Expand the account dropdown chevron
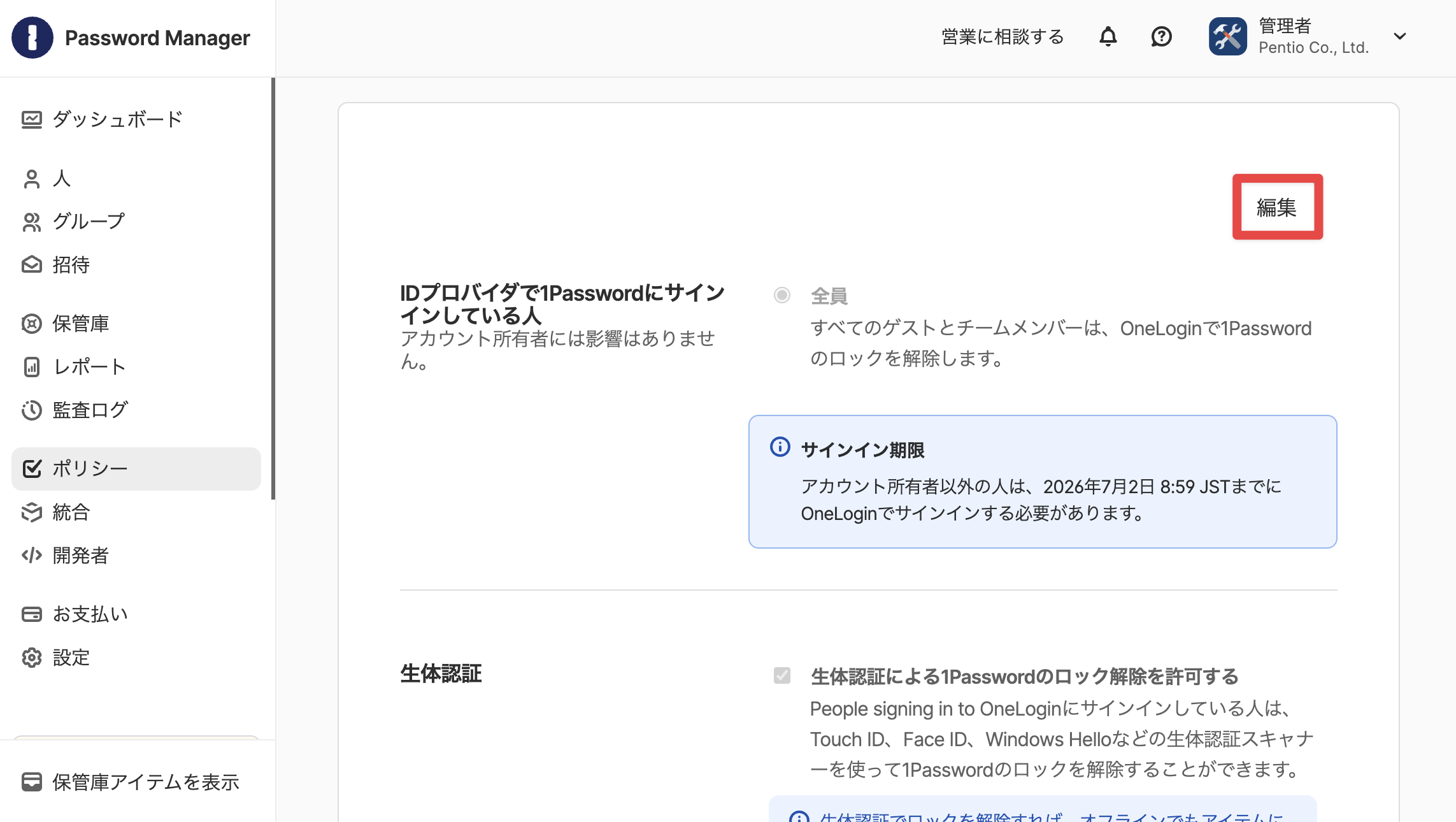The width and height of the screenshot is (1456, 822). click(x=1400, y=36)
